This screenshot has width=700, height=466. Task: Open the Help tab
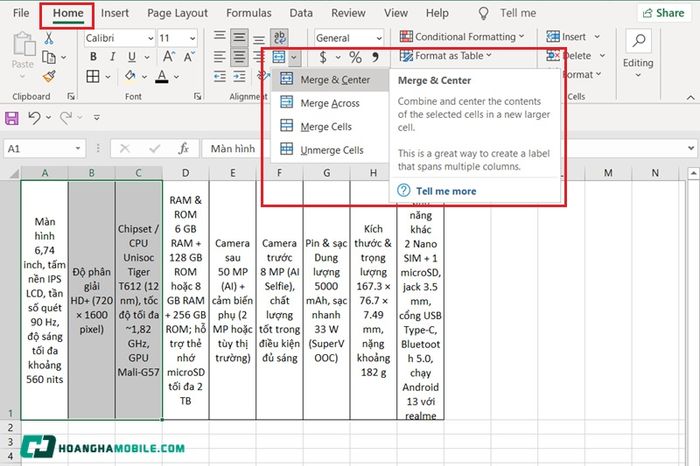(437, 13)
